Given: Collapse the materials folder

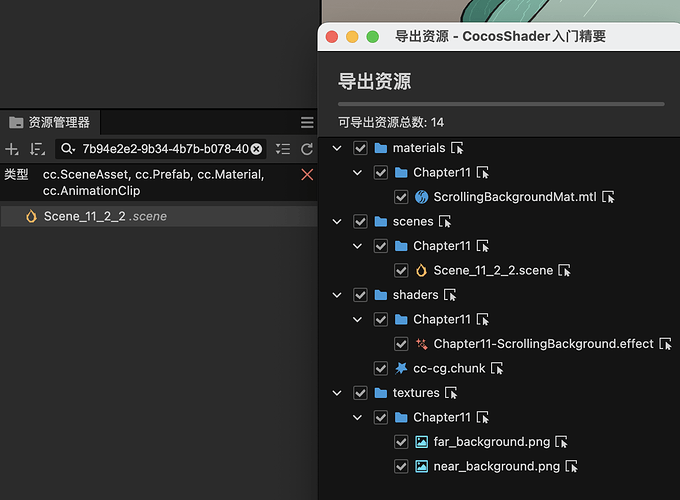Looking at the screenshot, I should tap(337, 148).
